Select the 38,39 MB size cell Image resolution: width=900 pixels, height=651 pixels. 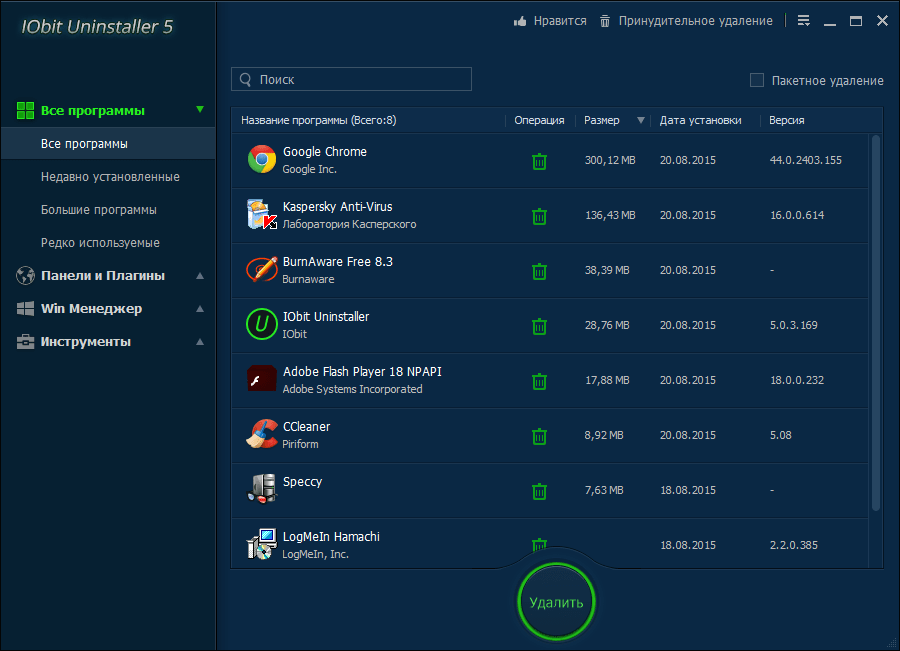pos(607,270)
